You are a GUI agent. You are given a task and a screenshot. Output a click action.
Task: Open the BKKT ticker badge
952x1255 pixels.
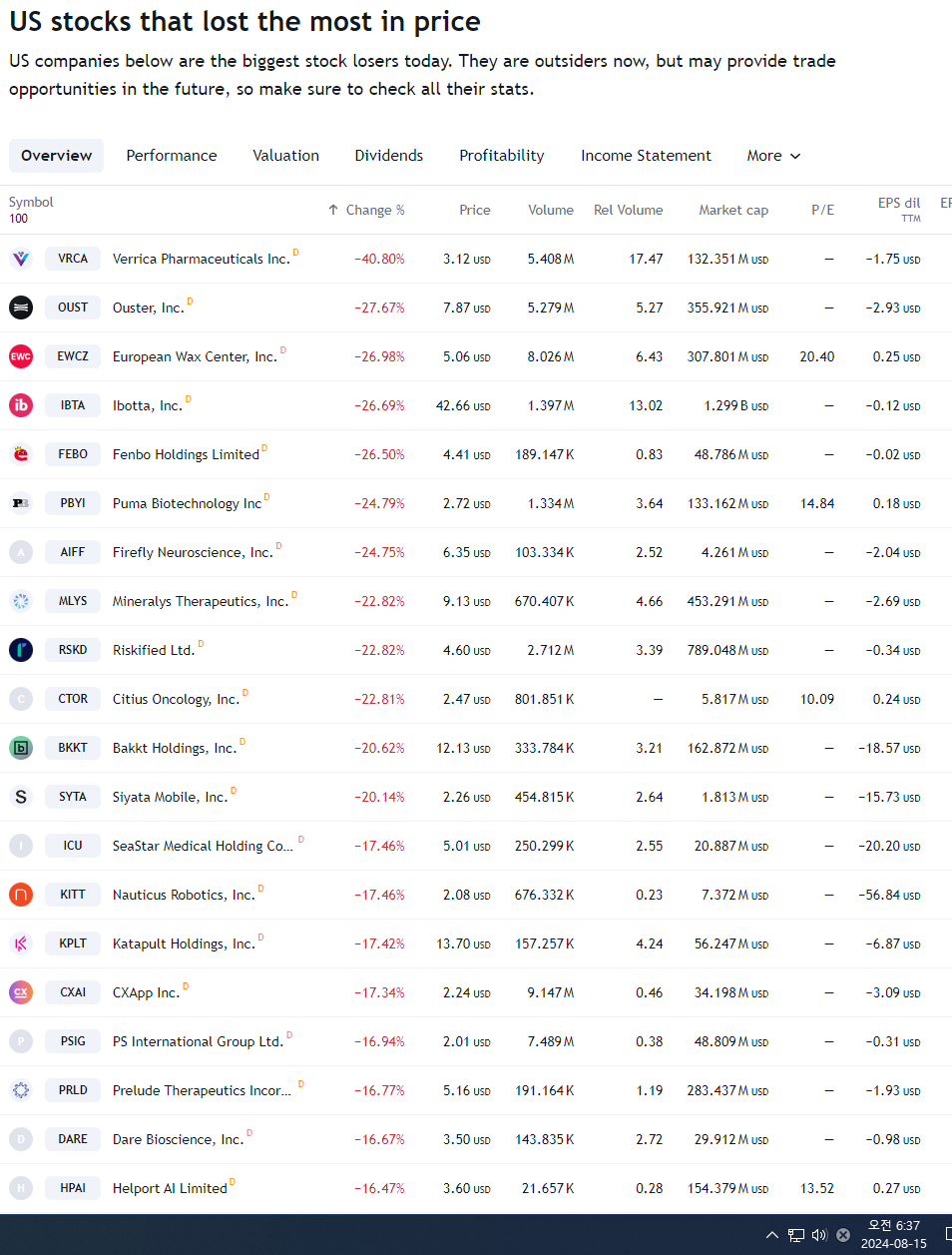tap(73, 748)
